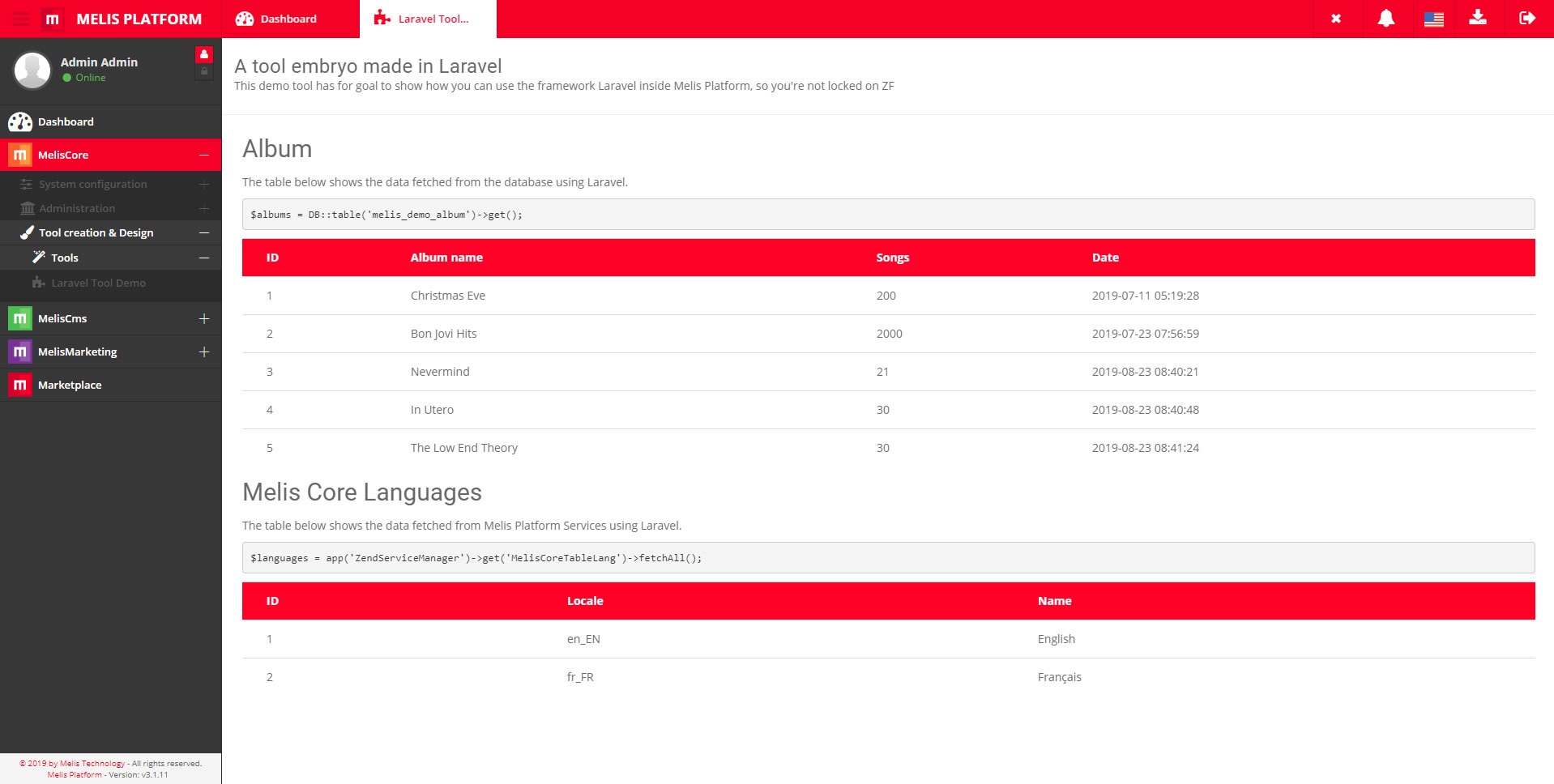Switch to the Dashboard tab
The height and width of the screenshot is (784, 1554).
[288, 19]
